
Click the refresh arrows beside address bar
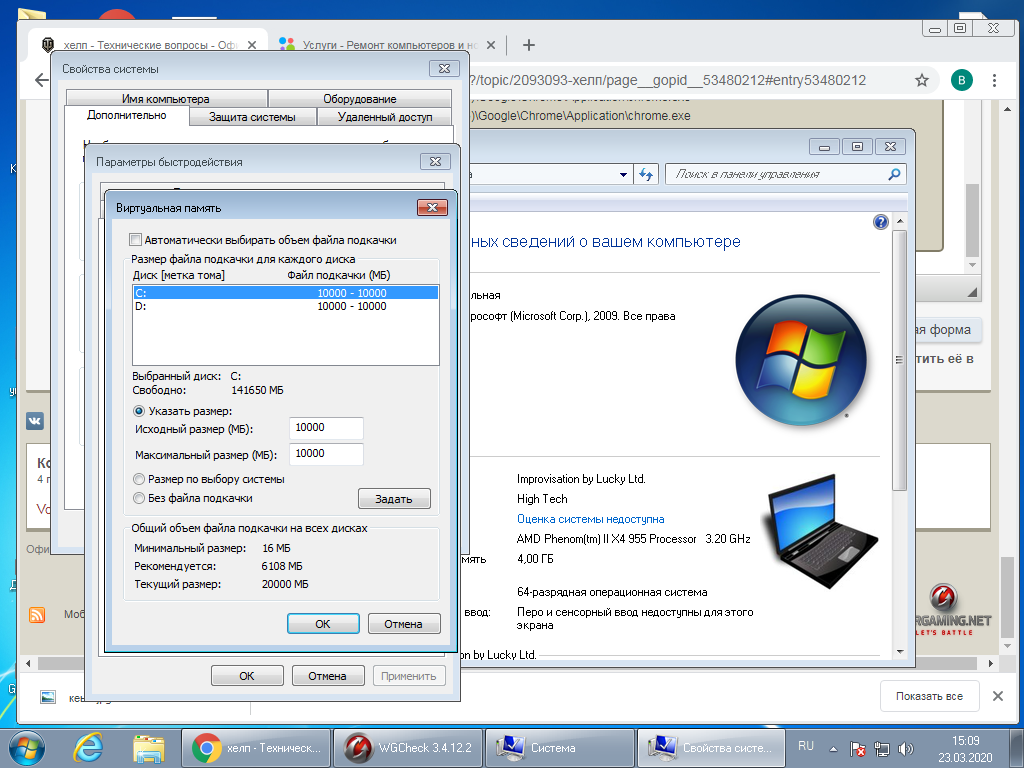point(646,174)
